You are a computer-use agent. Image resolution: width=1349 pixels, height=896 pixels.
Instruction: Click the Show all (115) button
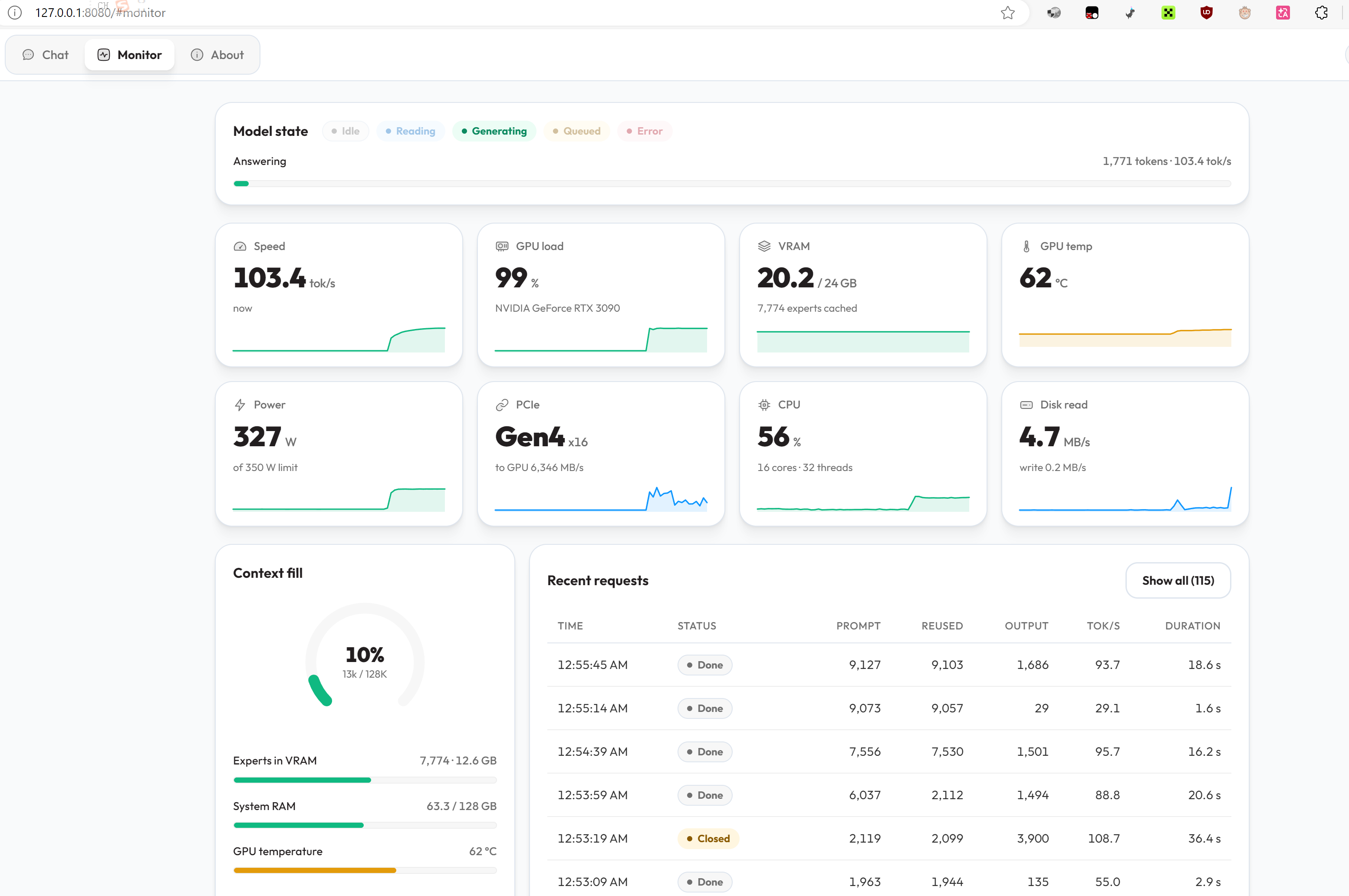(1178, 580)
